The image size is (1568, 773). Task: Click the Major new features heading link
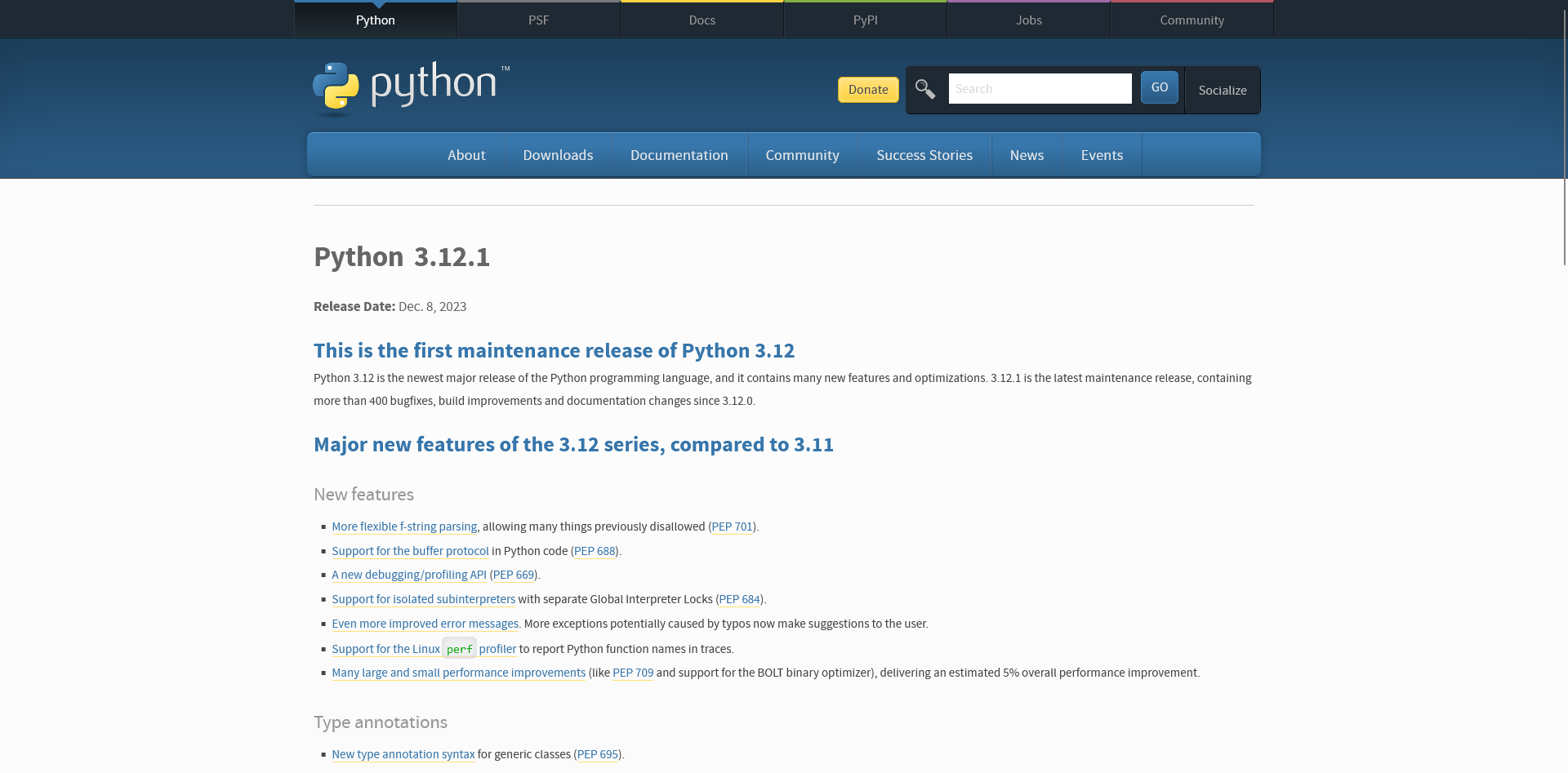point(573,445)
